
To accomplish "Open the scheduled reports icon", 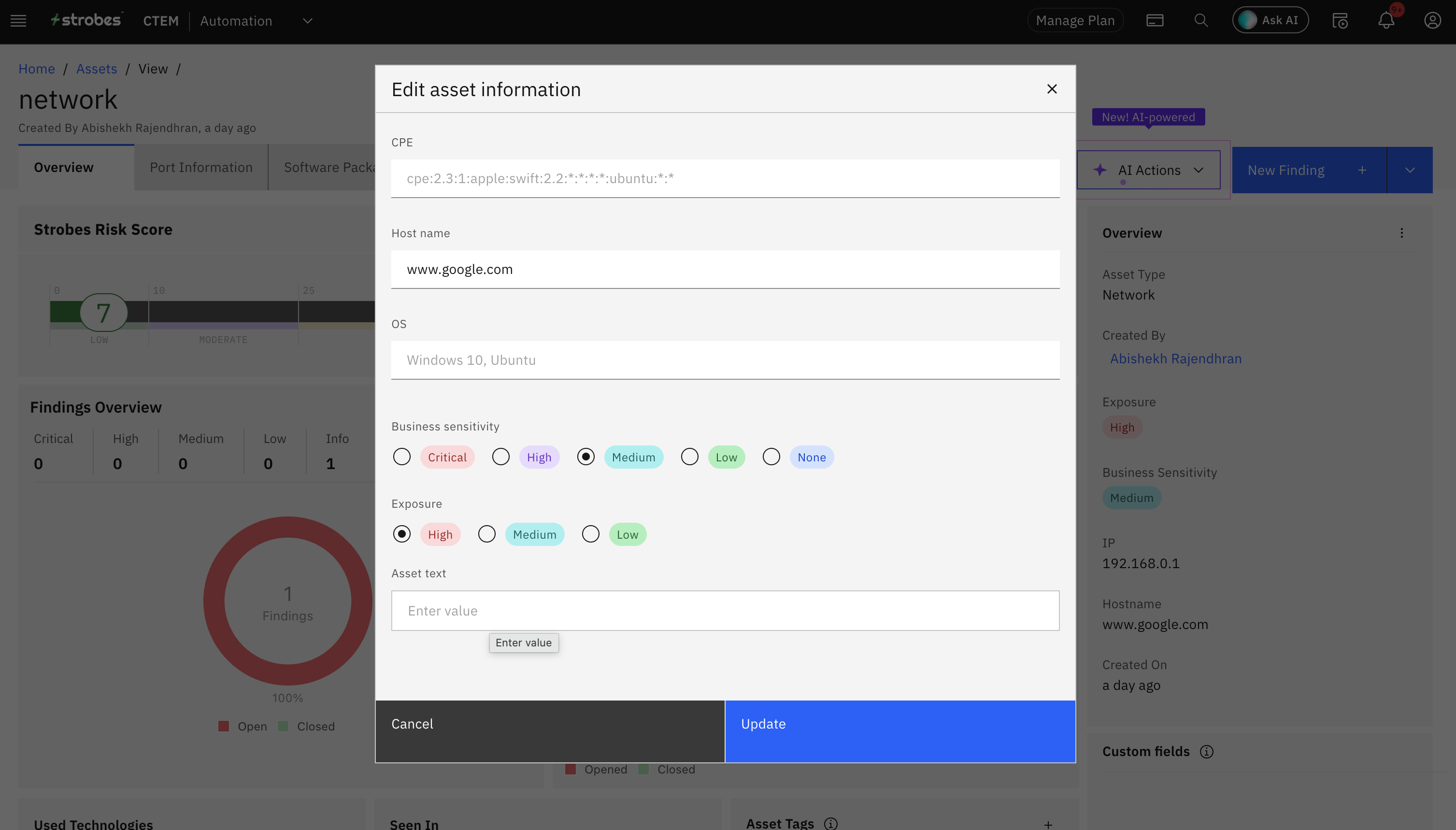I will click(x=1340, y=20).
